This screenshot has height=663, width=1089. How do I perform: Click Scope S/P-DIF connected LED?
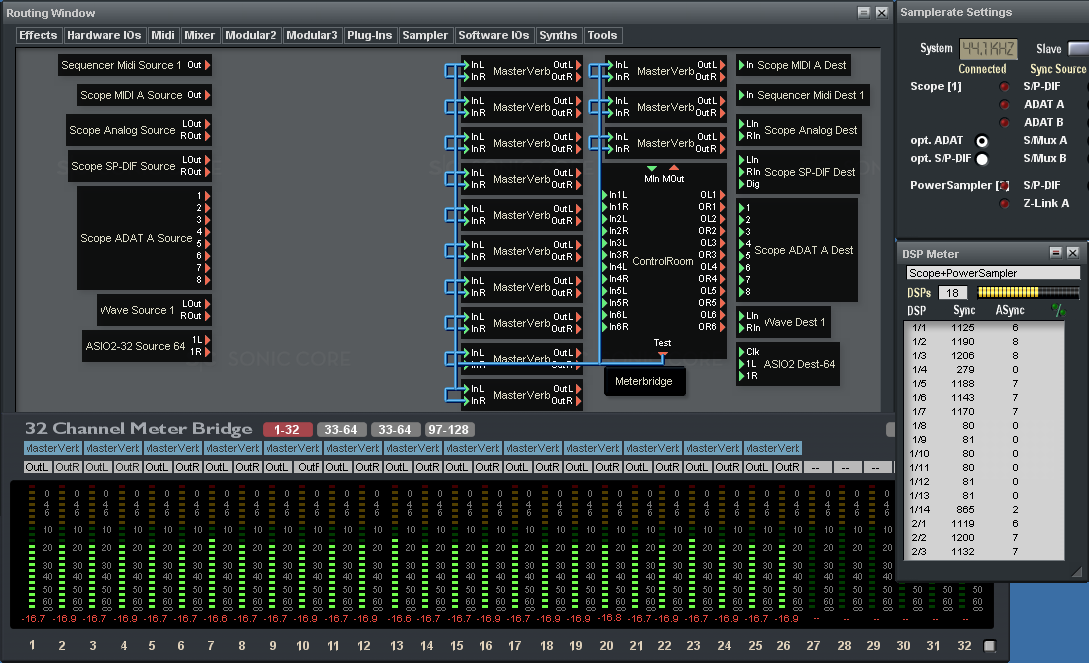tap(1004, 87)
